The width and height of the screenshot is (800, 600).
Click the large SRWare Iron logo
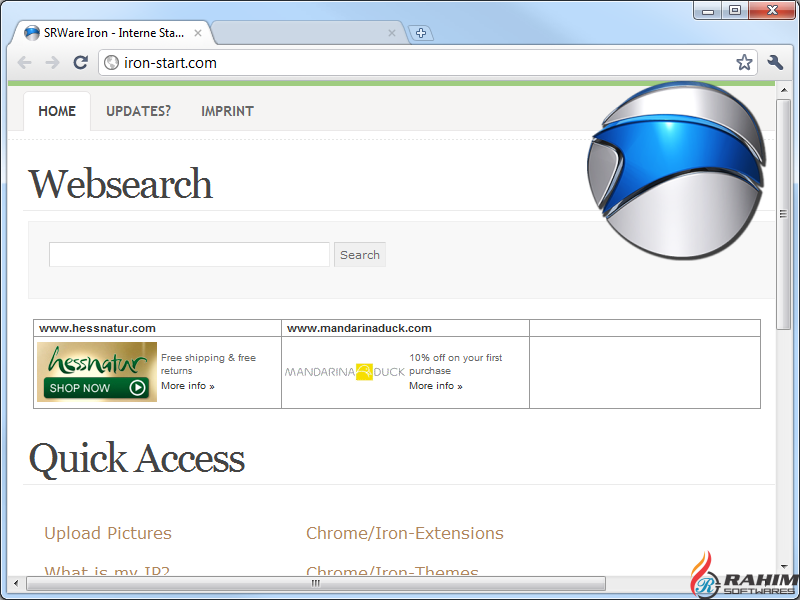pos(677,170)
